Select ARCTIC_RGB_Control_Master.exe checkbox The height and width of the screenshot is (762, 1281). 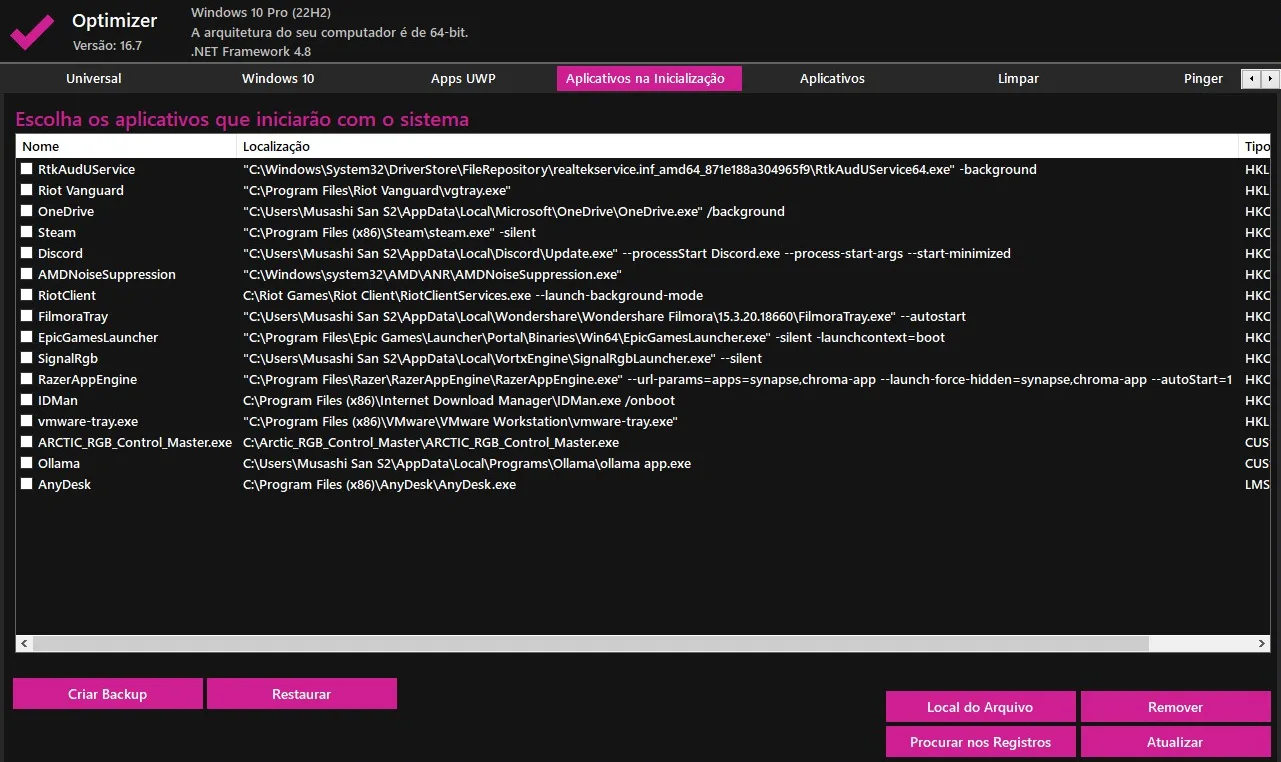(27, 443)
